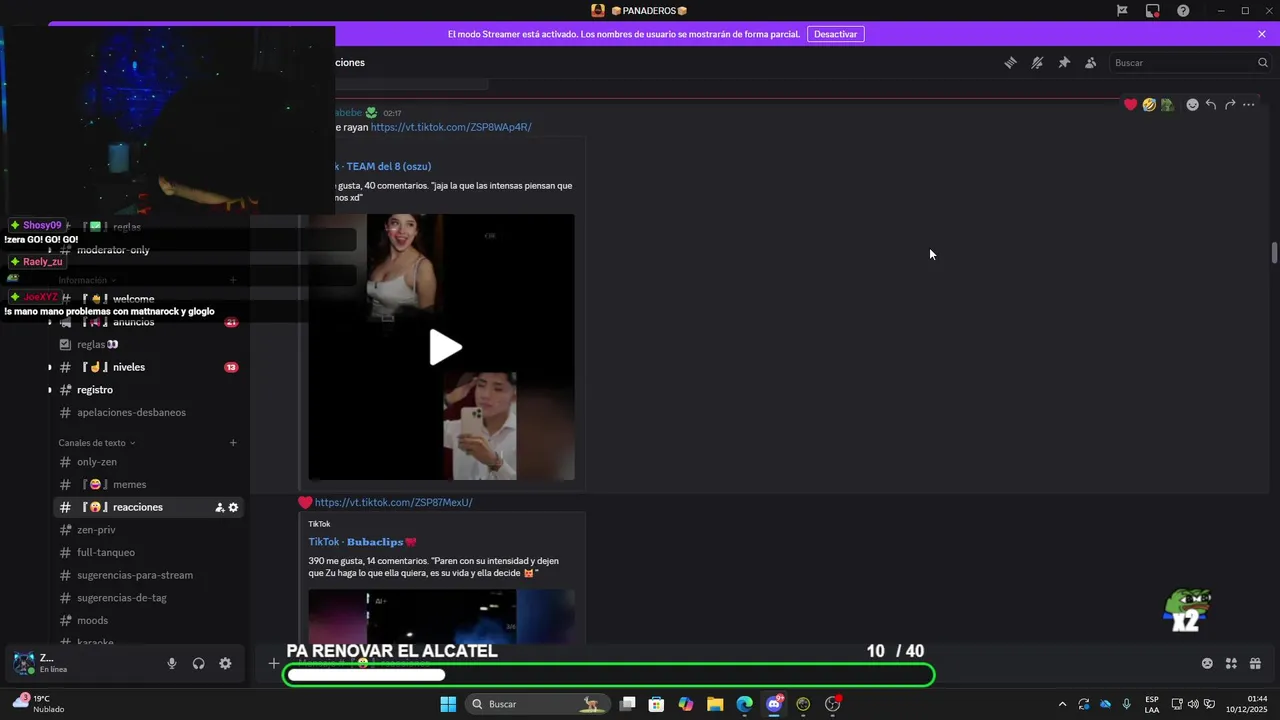Toggle headphone deafen in user panel
Image resolution: width=1280 pixels, height=720 pixels.
(x=199, y=663)
